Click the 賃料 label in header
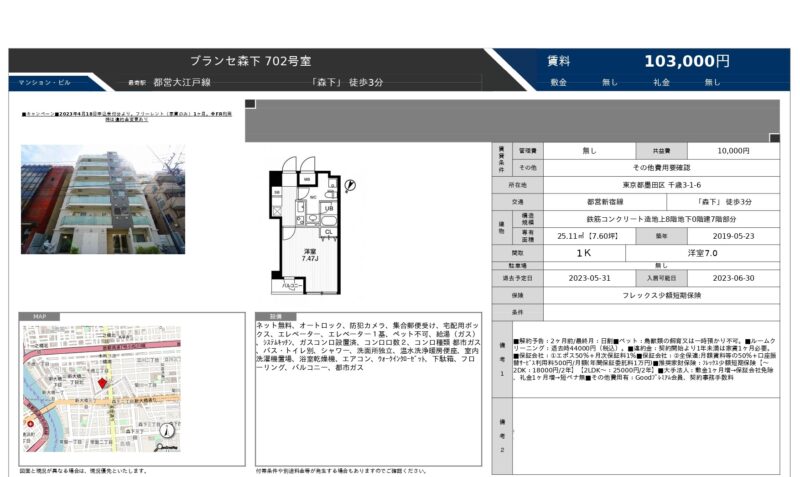Viewport: 800px width, 477px height. [x=559, y=61]
